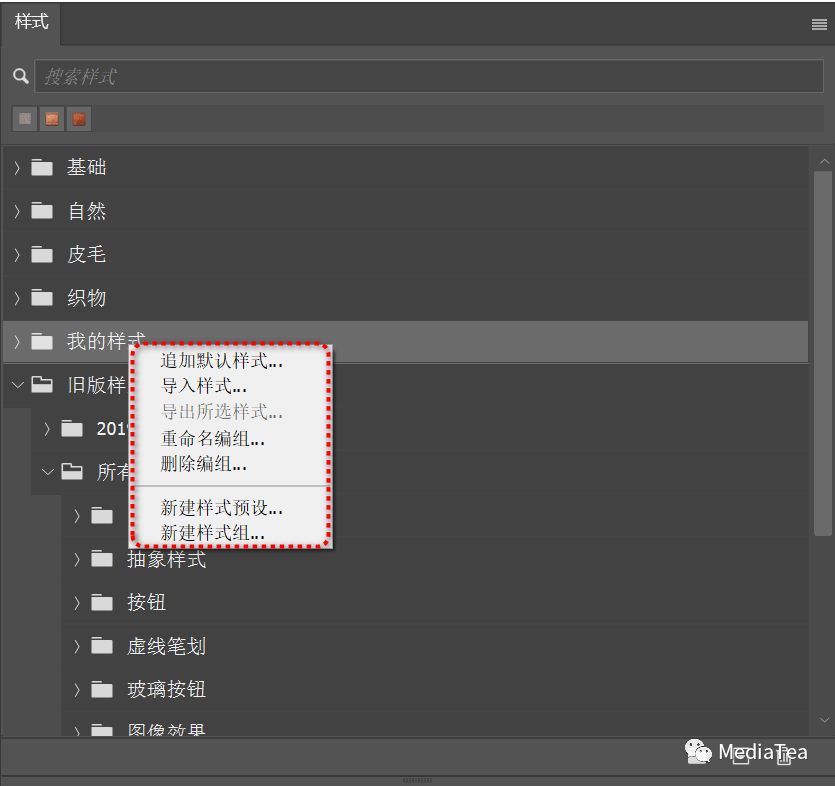This screenshot has width=835, height=786.
Task: Collapse the 旧版样式 group chevron
Action: point(18,385)
